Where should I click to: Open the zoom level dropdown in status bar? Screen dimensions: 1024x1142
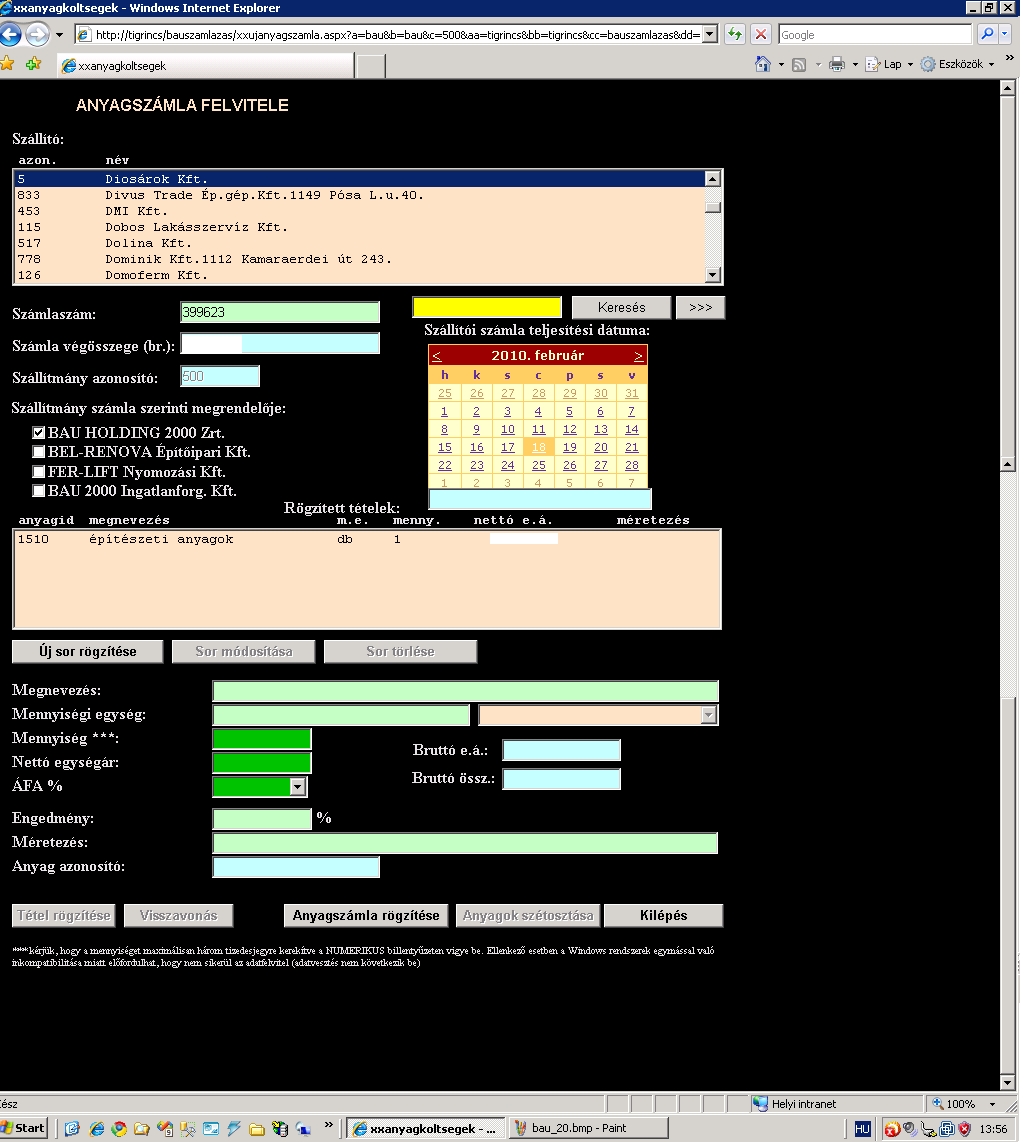click(993, 1104)
